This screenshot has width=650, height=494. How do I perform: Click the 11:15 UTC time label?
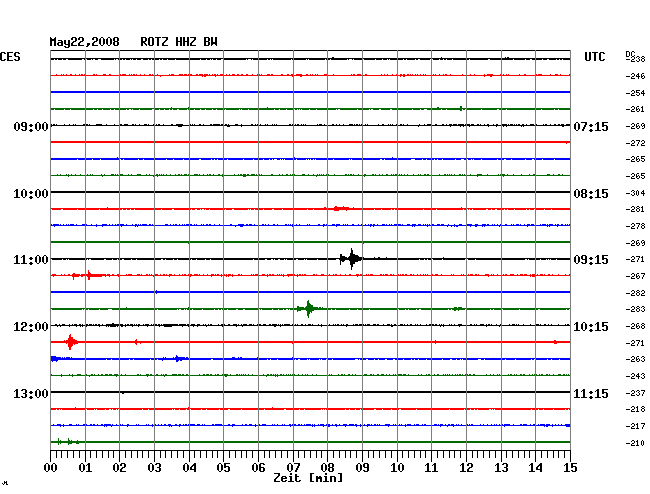[x=591, y=393]
